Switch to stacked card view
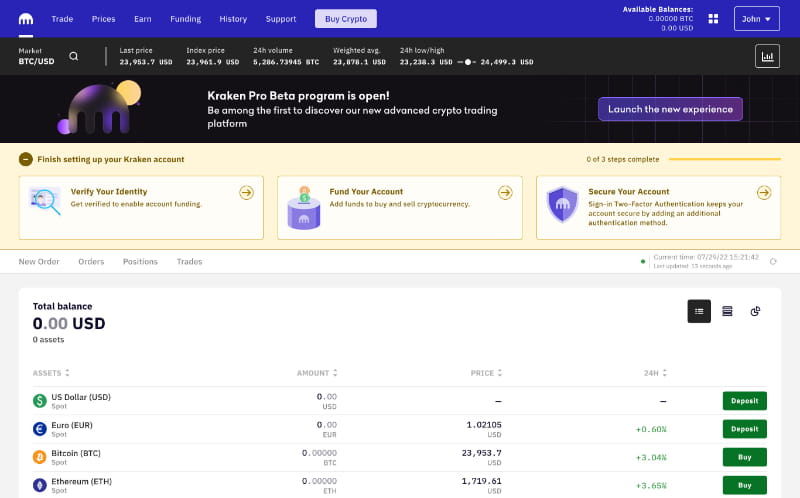800x498 pixels. [727, 311]
